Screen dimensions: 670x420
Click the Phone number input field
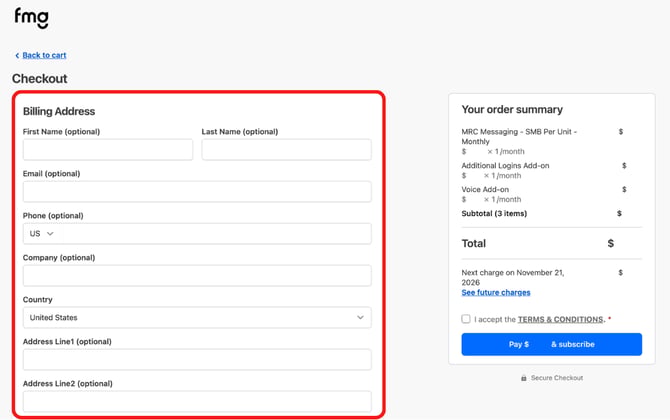tap(217, 234)
